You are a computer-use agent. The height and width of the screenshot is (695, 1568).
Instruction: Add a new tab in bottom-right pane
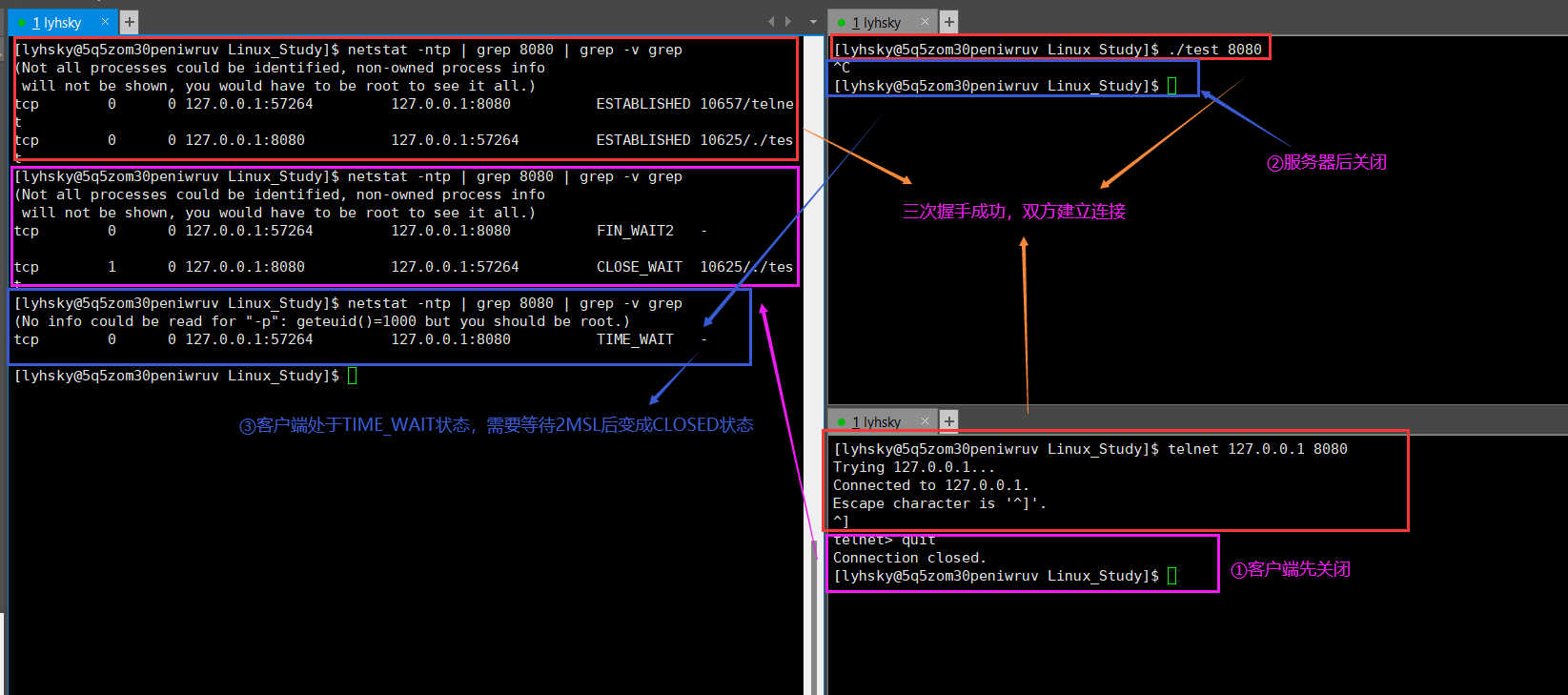pos(948,420)
